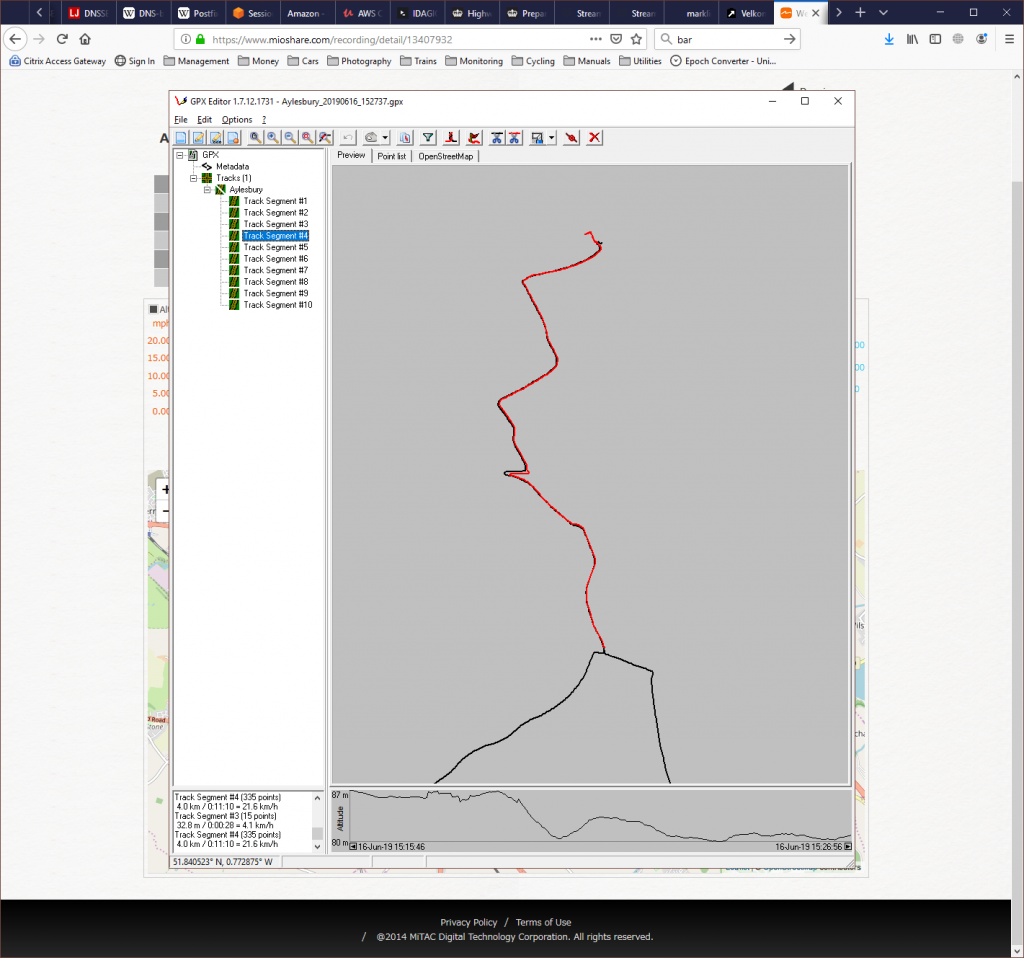Click the Firefox Back button
Viewport: 1024px width, 958px height.
pyautogui.click(x=16, y=39)
